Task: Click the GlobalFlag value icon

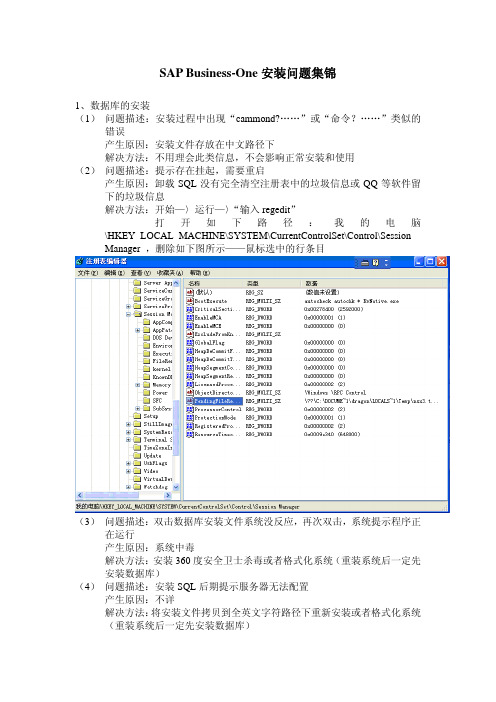Action: (190, 342)
